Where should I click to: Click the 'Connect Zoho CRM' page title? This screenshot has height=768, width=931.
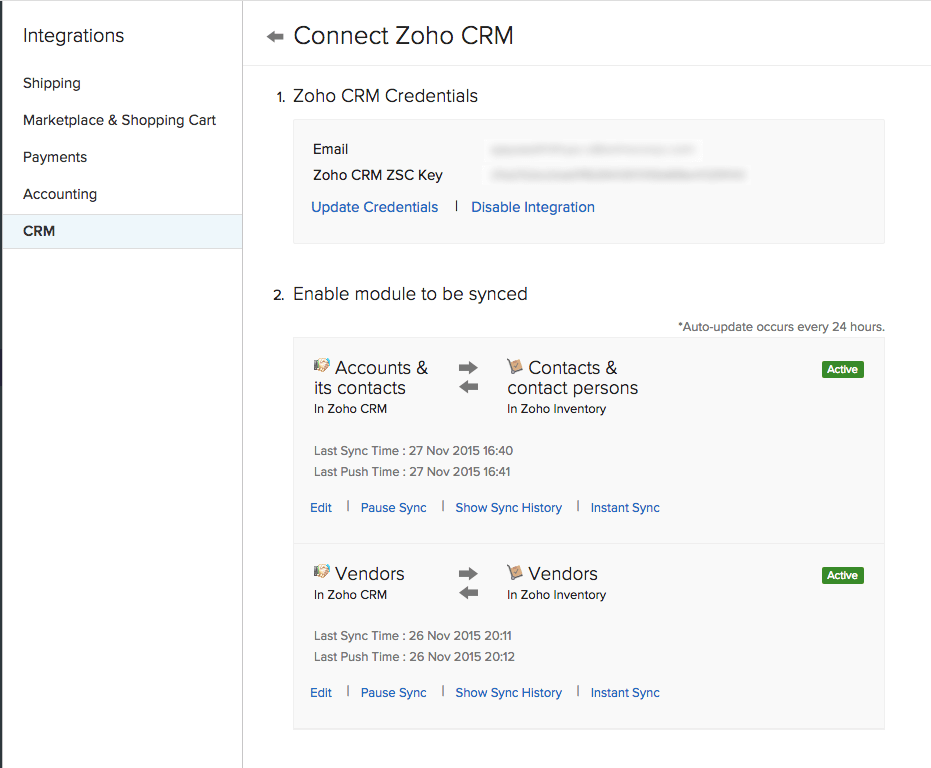403,36
